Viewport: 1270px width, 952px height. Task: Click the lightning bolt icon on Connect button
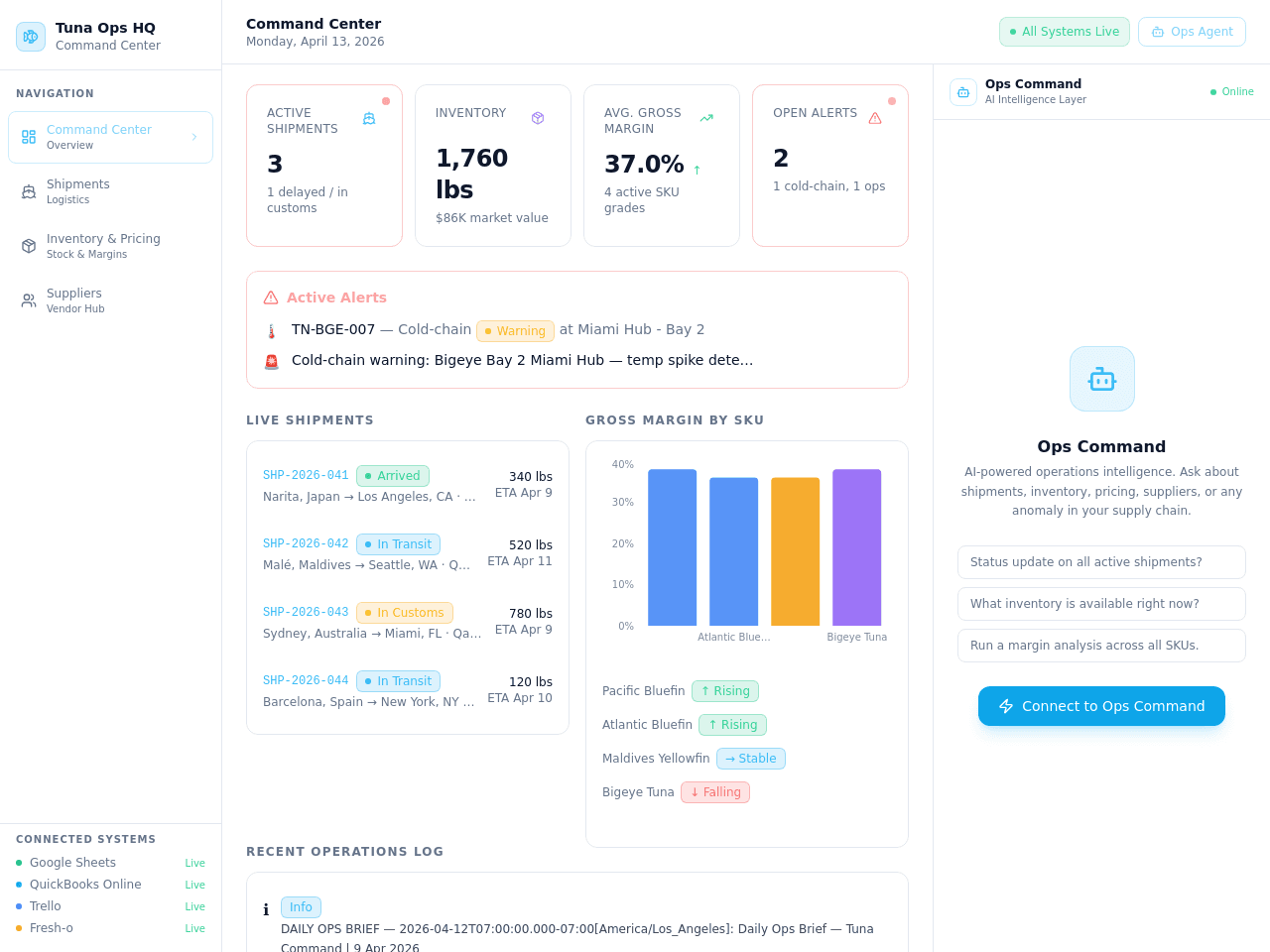(x=1006, y=706)
